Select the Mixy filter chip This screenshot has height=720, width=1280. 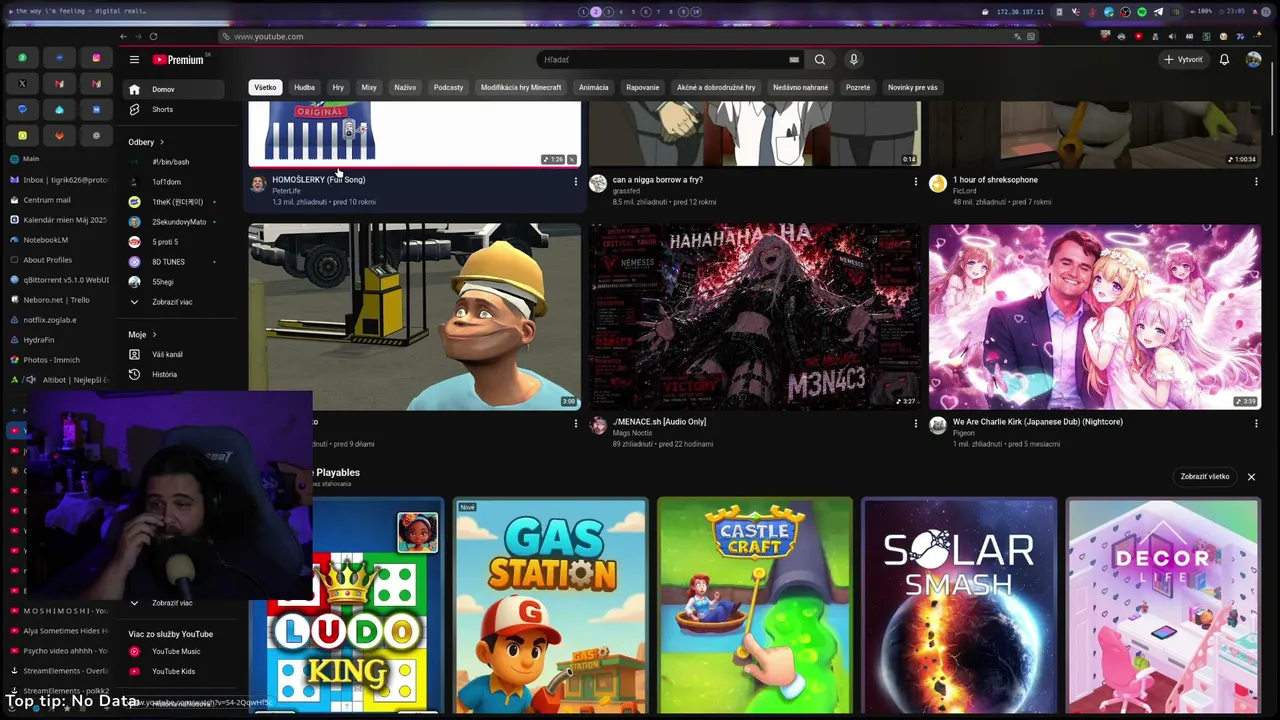pos(369,87)
